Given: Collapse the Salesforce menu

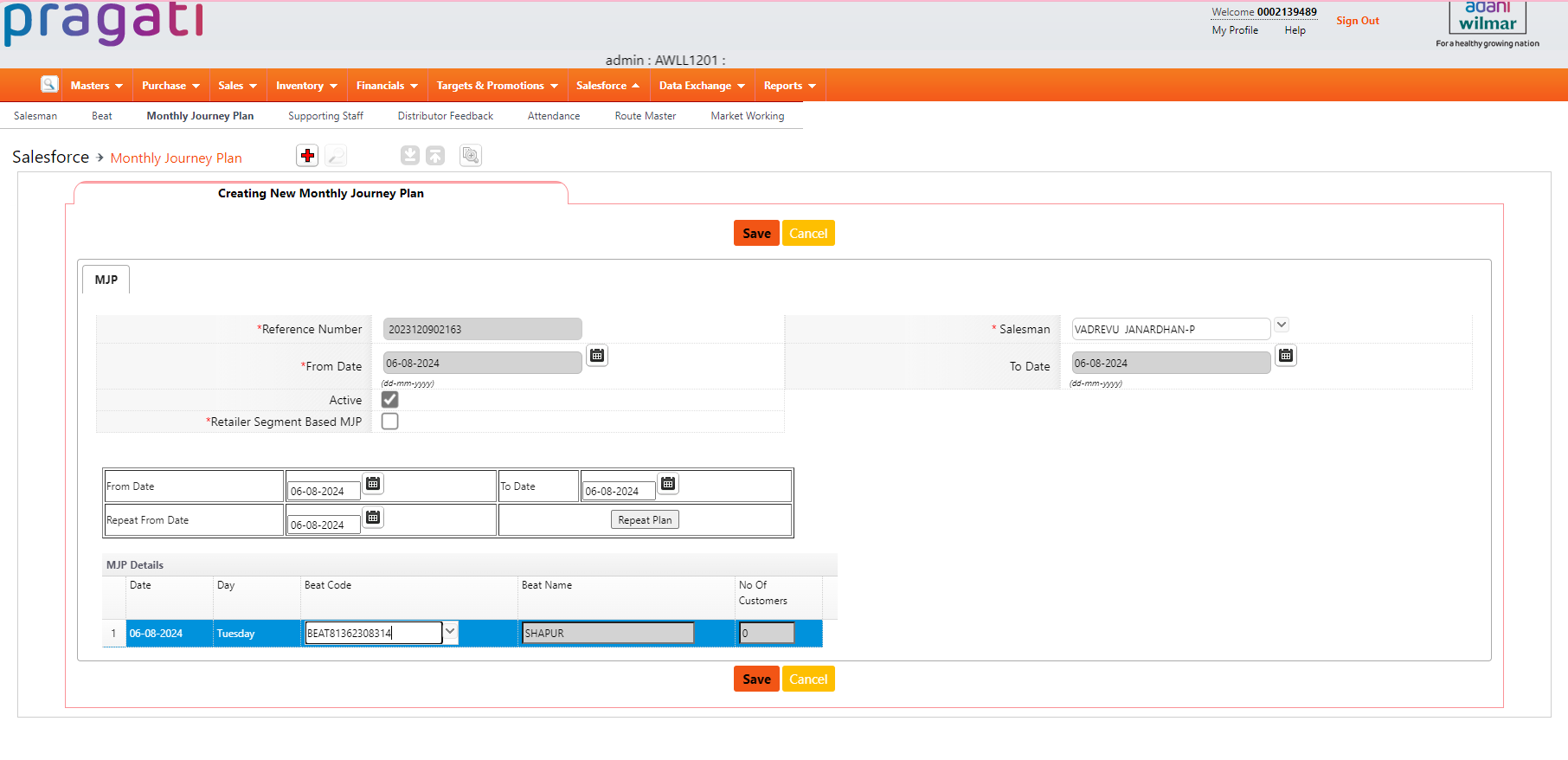Looking at the screenshot, I should 607,86.
